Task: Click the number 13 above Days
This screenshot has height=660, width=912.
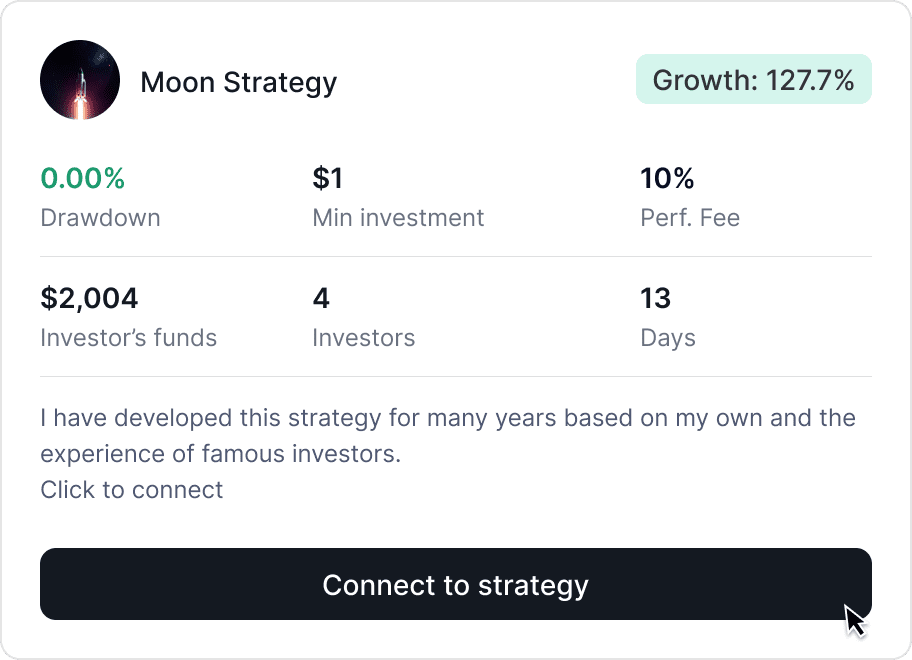Action: point(655,298)
